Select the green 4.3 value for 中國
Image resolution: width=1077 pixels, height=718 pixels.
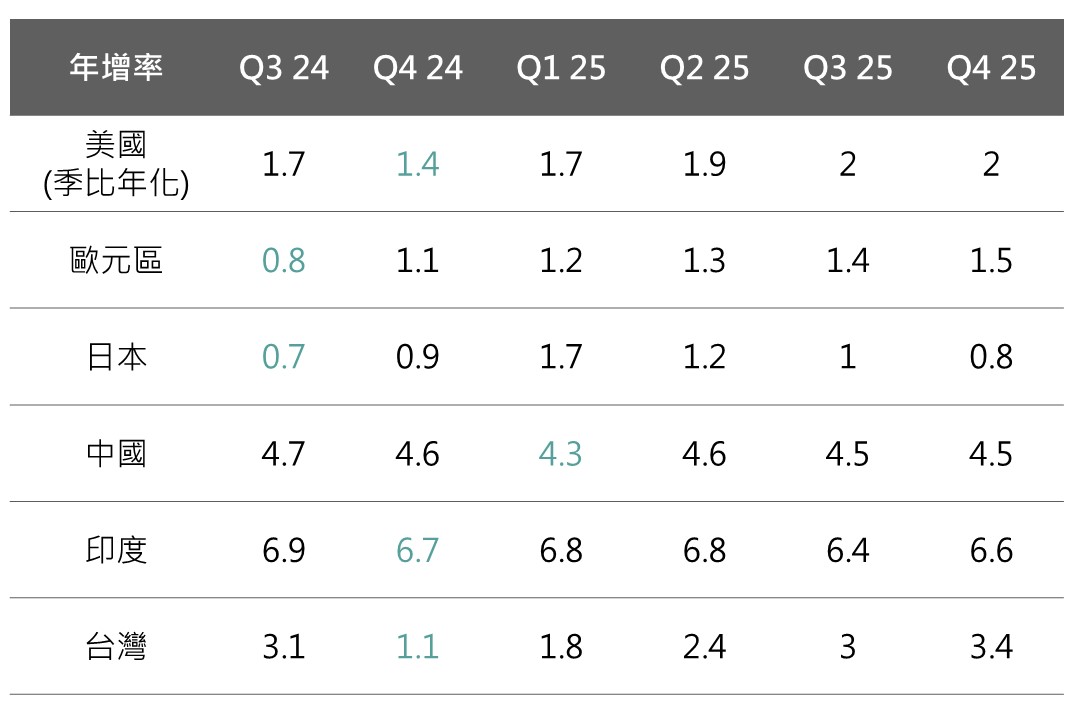pos(561,454)
